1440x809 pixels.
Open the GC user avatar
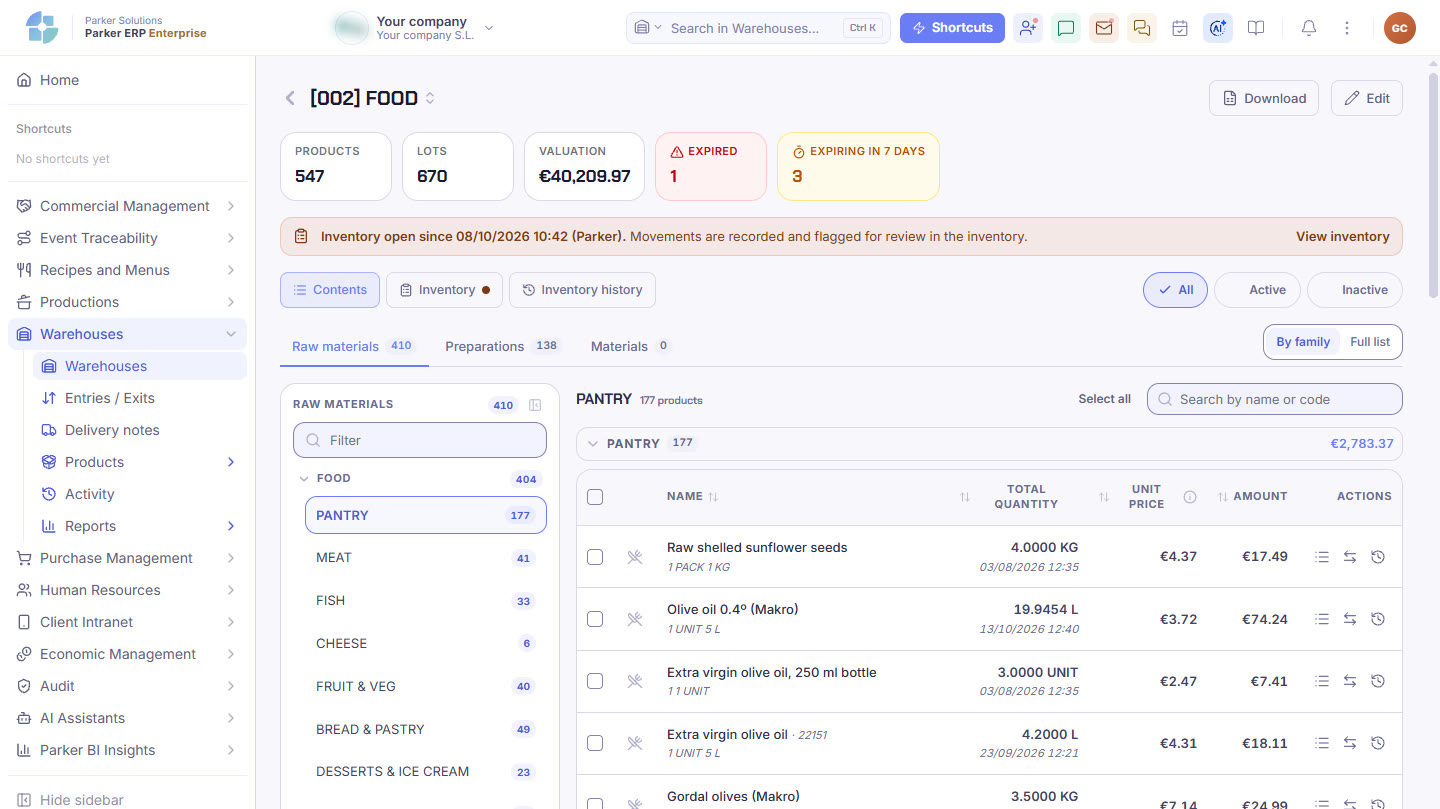click(1400, 28)
